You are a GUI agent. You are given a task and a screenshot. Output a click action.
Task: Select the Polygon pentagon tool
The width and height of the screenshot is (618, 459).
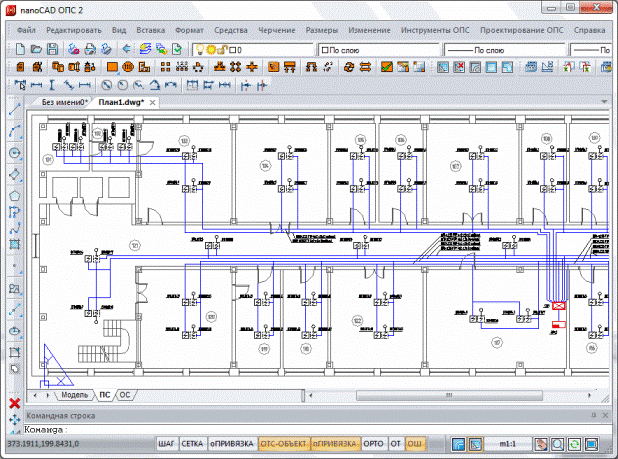coord(15,195)
